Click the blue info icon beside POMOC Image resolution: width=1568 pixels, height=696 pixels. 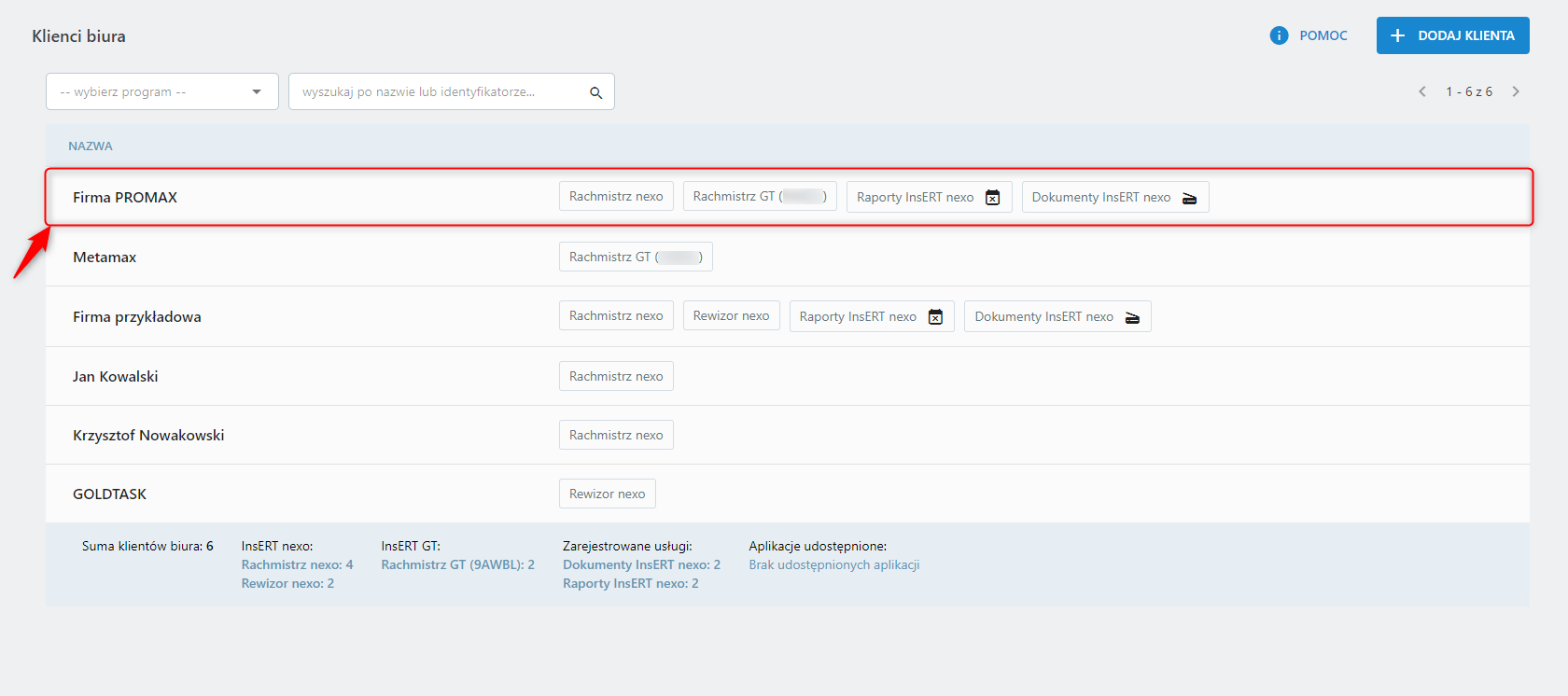tap(1279, 35)
